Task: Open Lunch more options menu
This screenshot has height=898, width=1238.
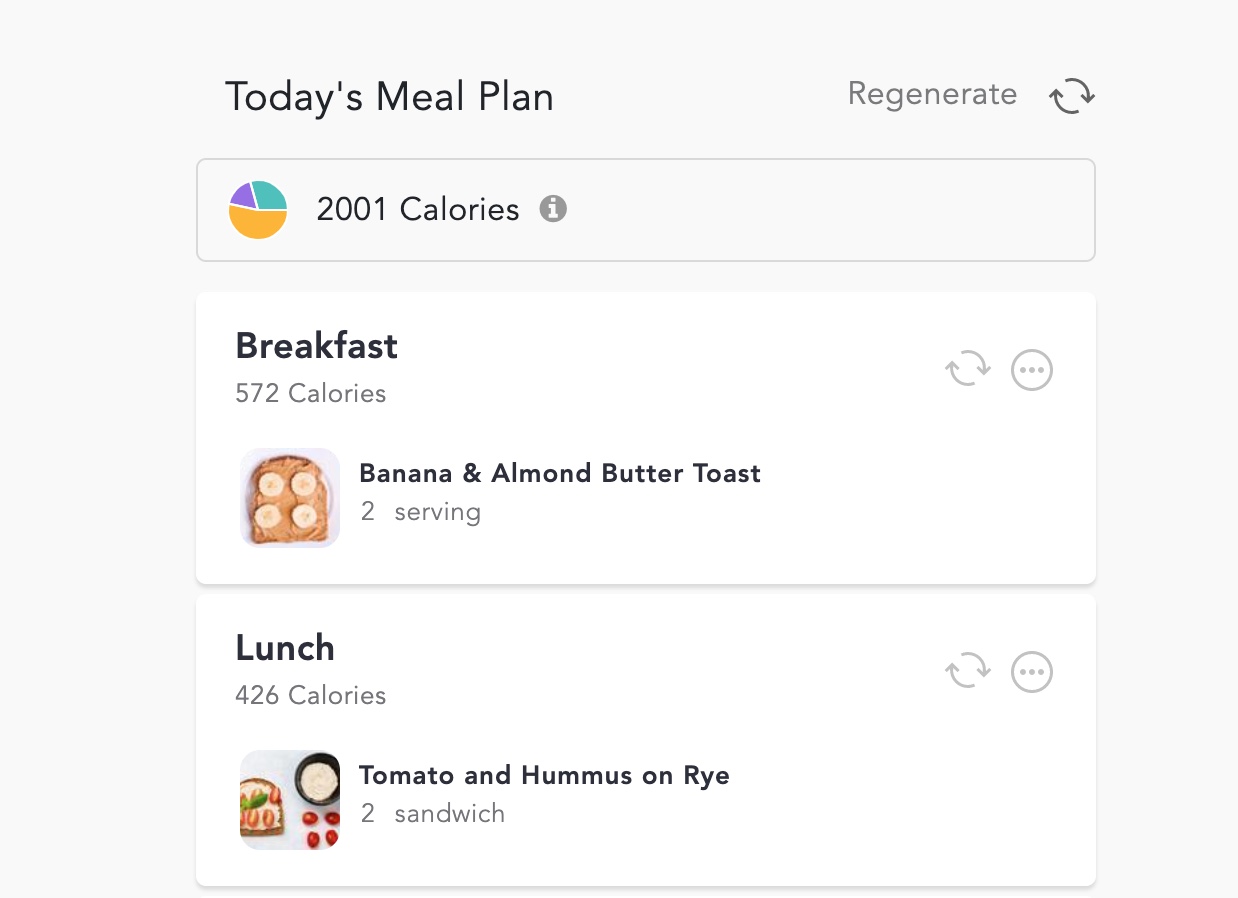Action: coord(1032,671)
